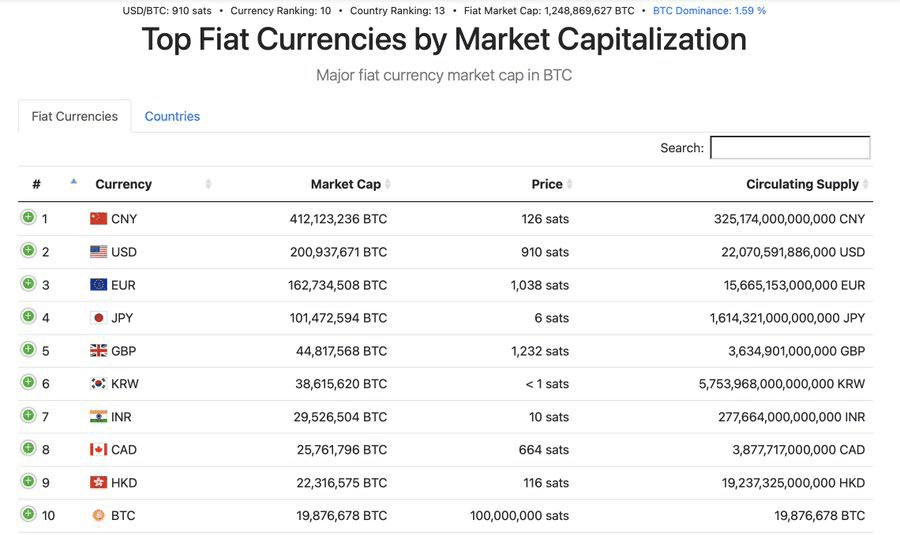This screenshot has width=900, height=535.
Task: Click the Japan flag icon for JPY
Action: (x=98, y=317)
